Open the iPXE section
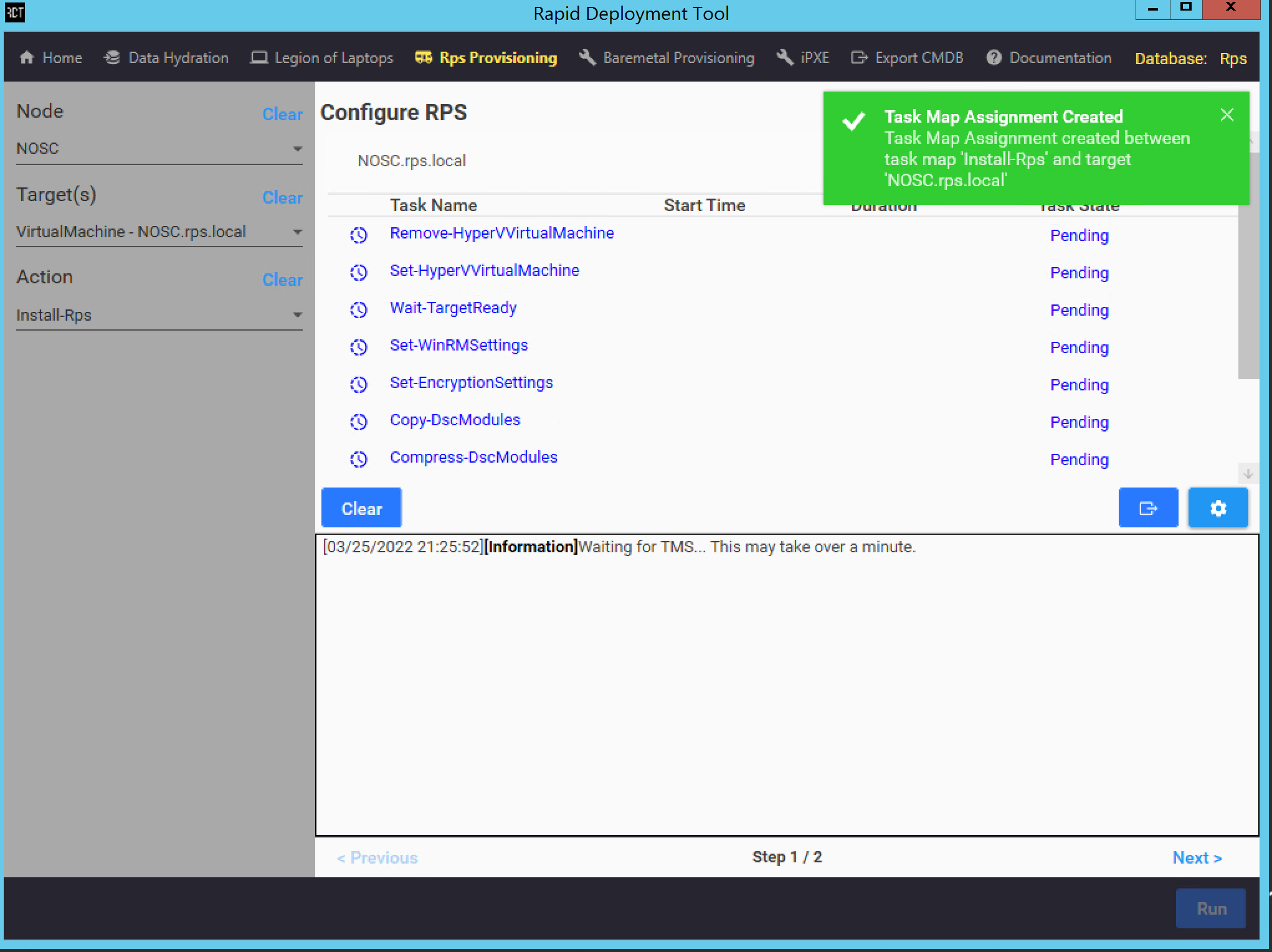Screen dimensions: 1272x952 [803, 58]
